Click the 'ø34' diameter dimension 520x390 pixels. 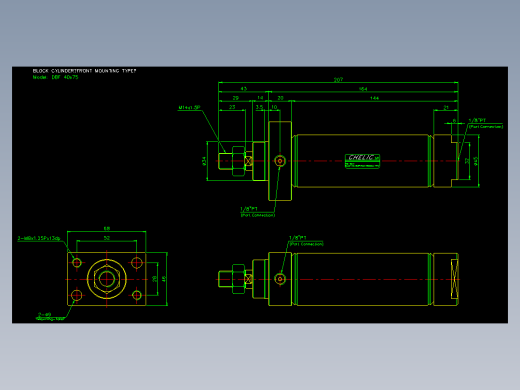pos(204,161)
